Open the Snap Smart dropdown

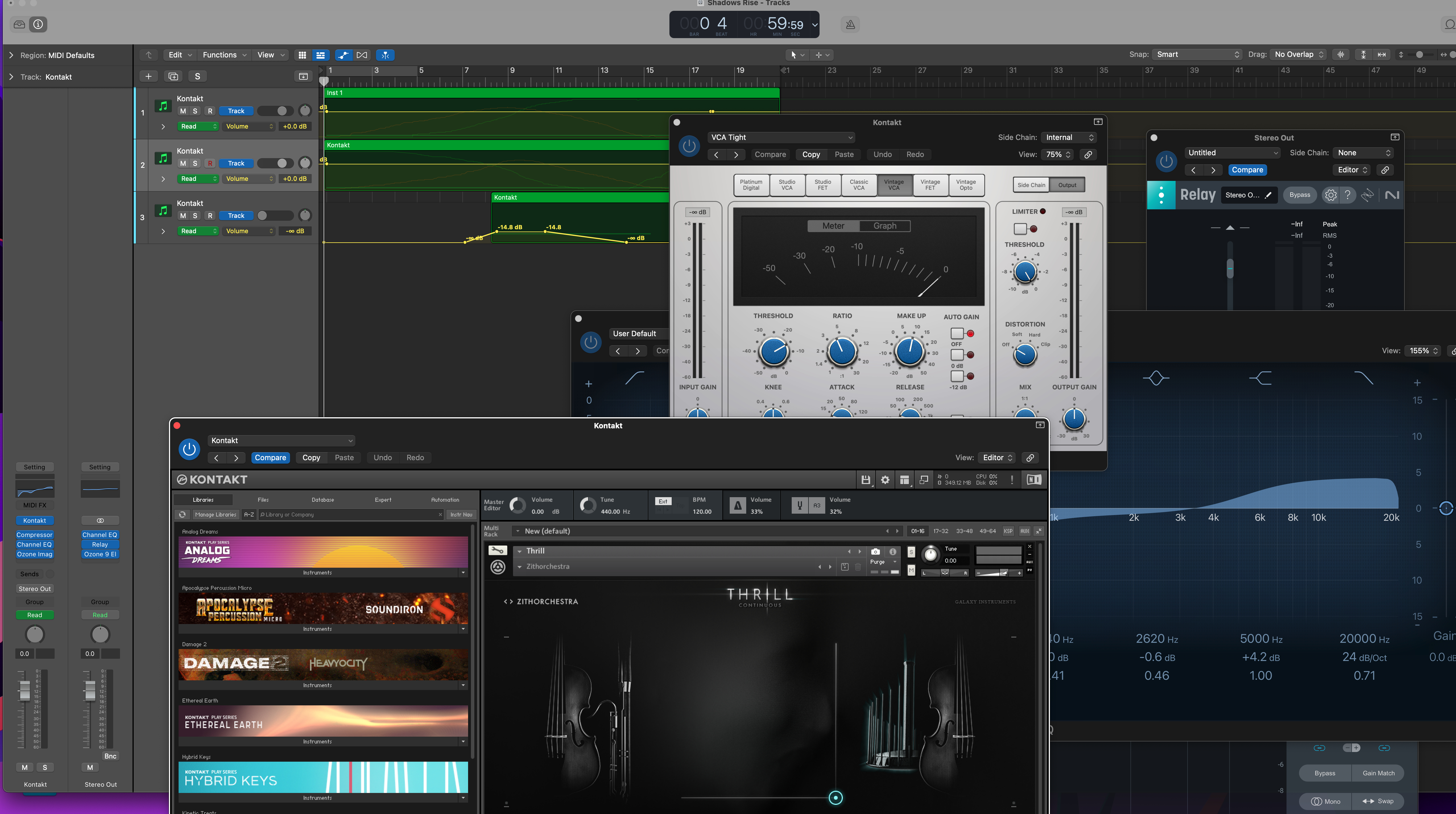click(1197, 54)
